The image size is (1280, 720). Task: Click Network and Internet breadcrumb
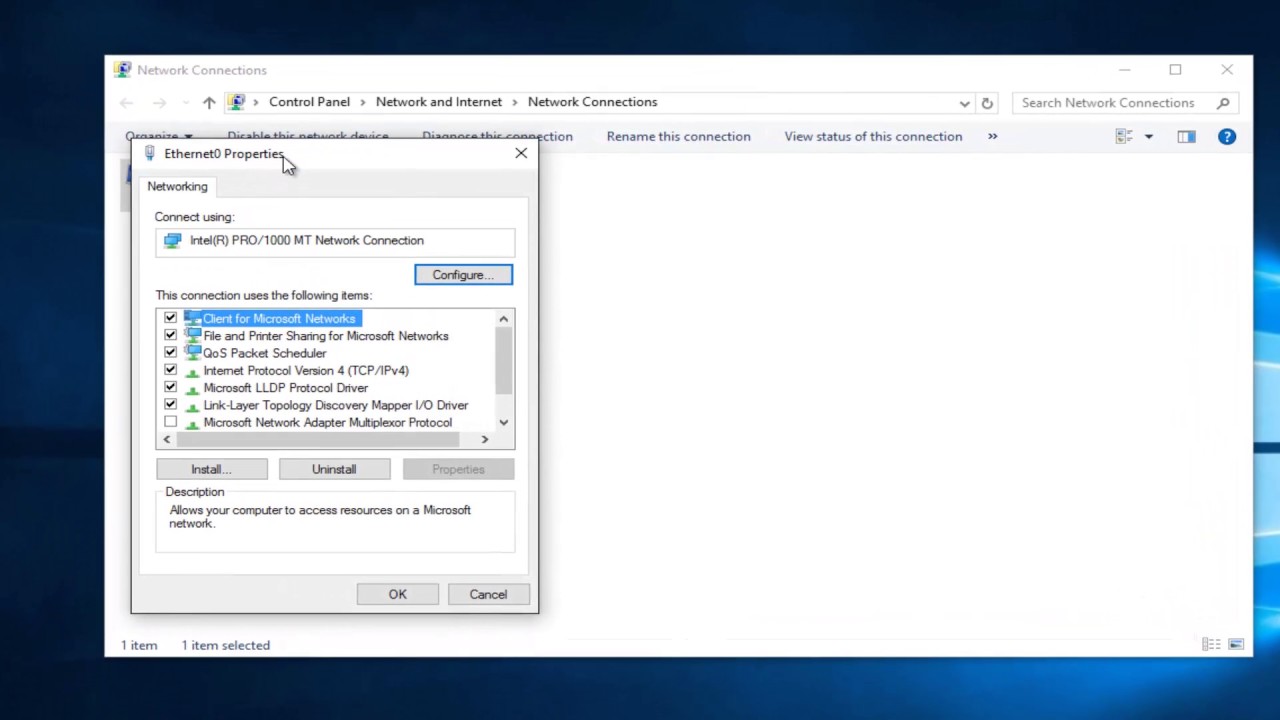point(439,102)
